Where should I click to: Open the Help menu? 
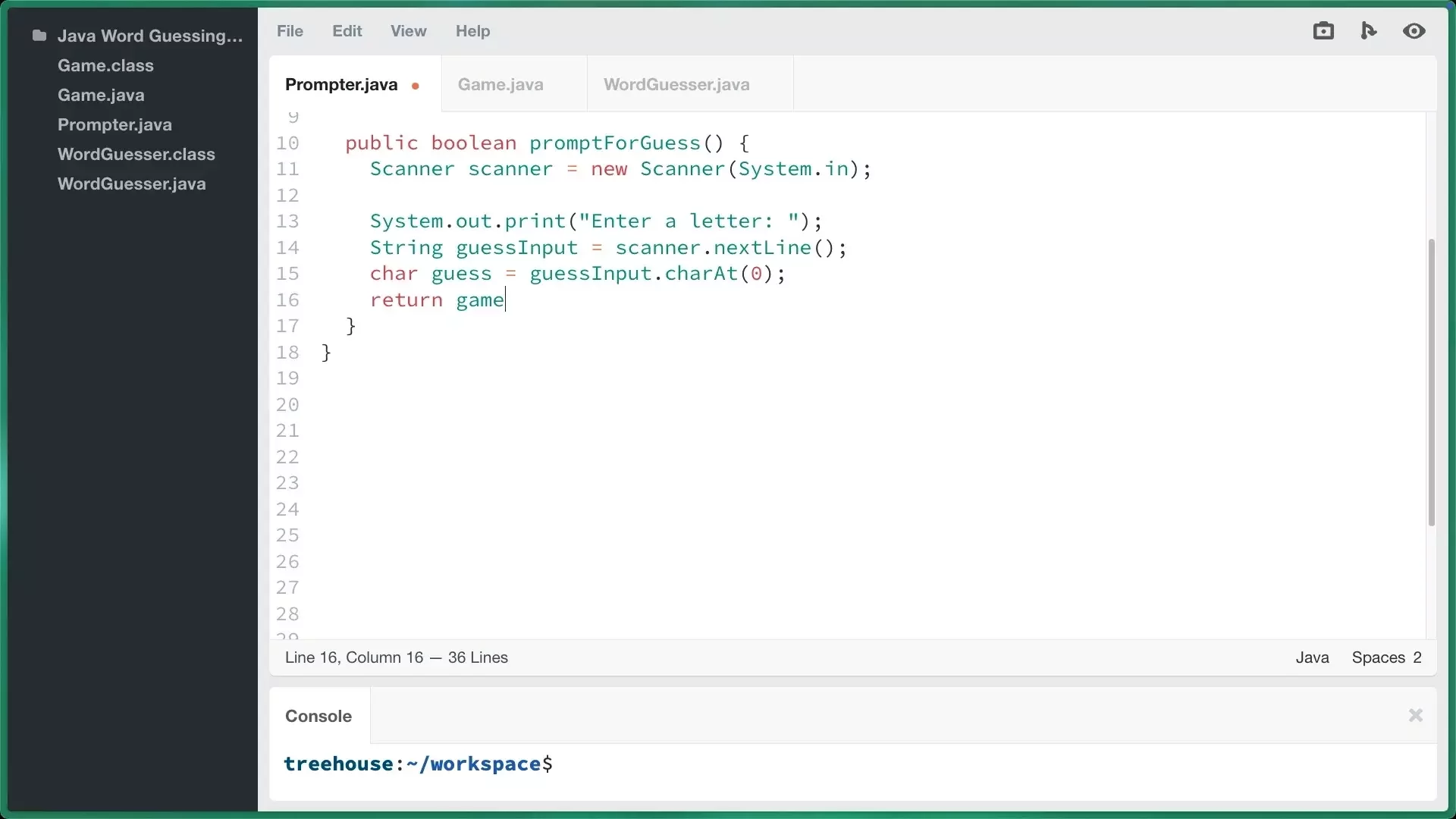coord(473,31)
